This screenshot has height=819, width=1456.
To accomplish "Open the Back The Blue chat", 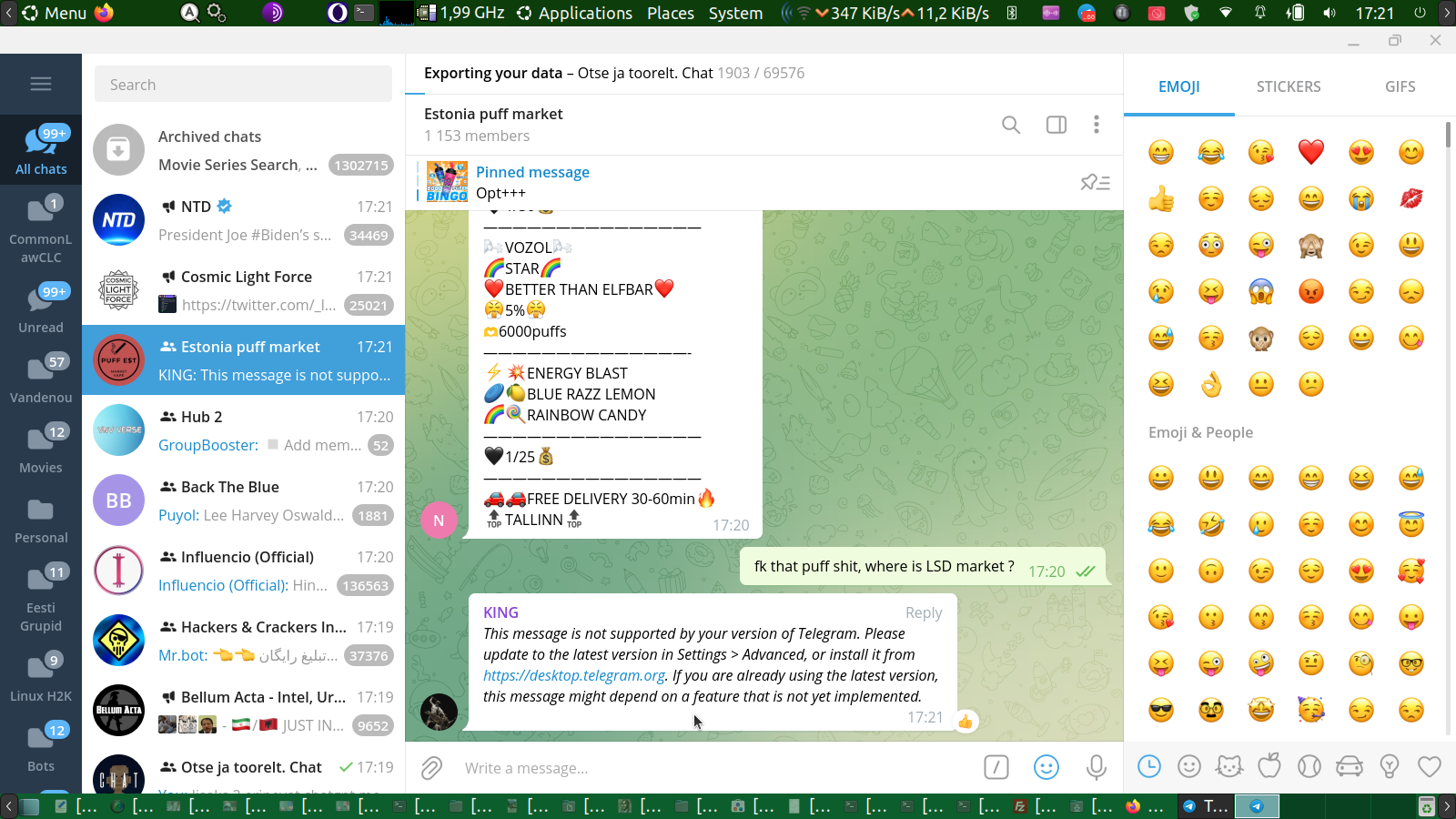I will [x=244, y=500].
